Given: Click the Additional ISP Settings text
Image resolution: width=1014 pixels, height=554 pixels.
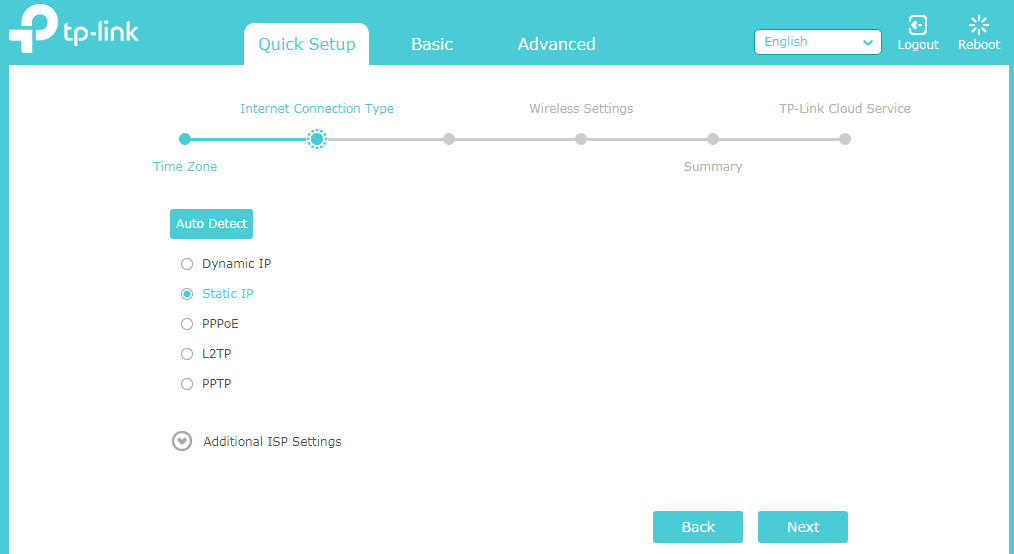Looking at the screenshot, I should coord(272,442).
